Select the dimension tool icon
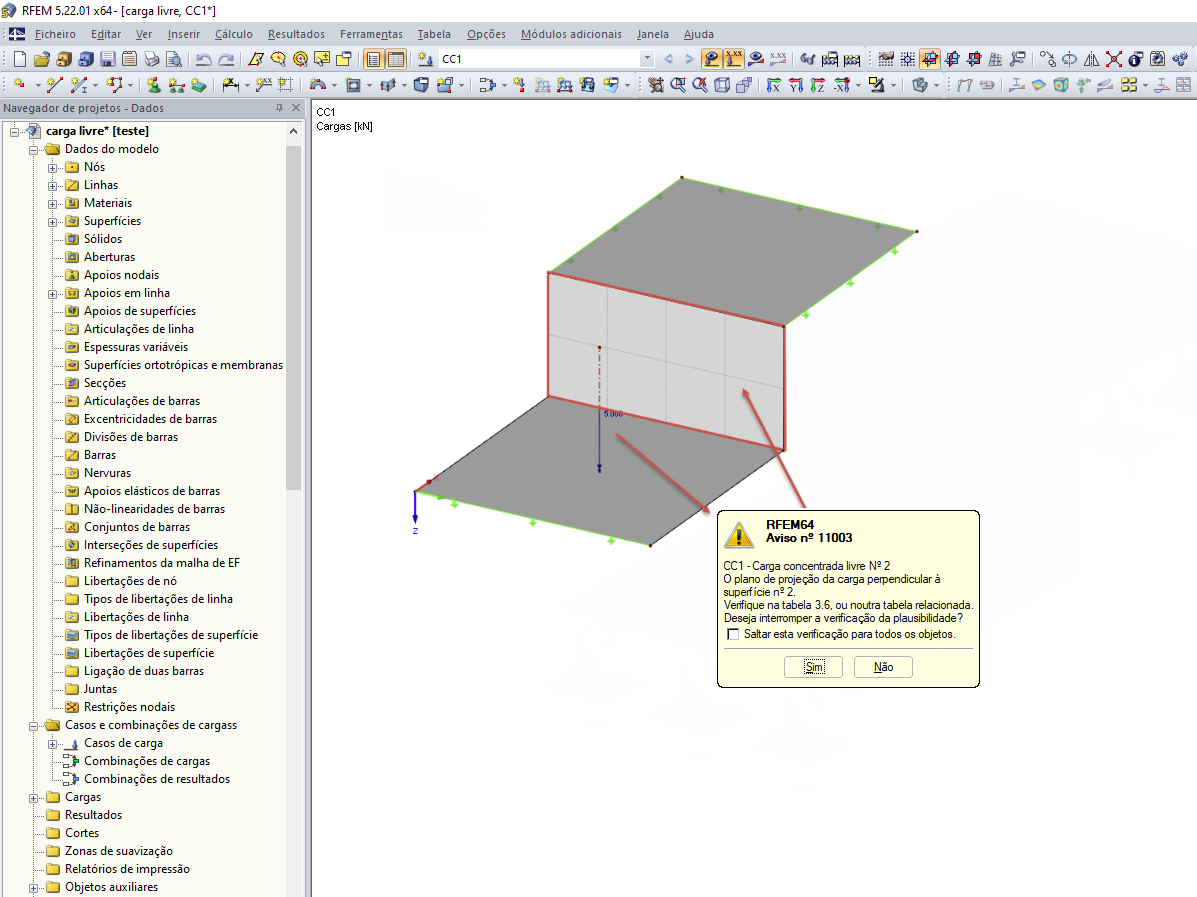Screen dimensions: 1197x897 click(231, 85)
